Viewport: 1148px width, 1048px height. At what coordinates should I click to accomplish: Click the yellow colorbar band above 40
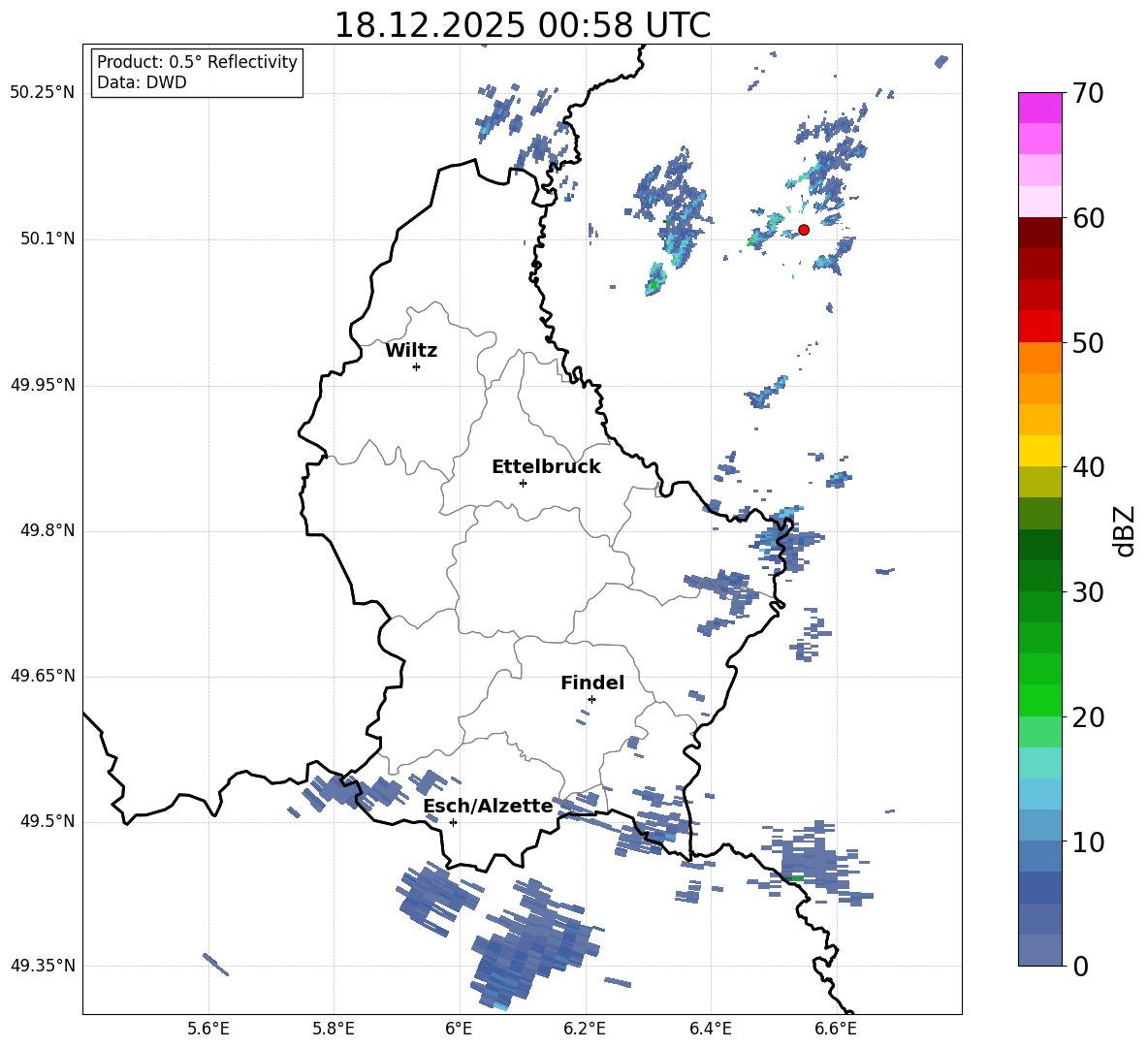[1040, 451]
